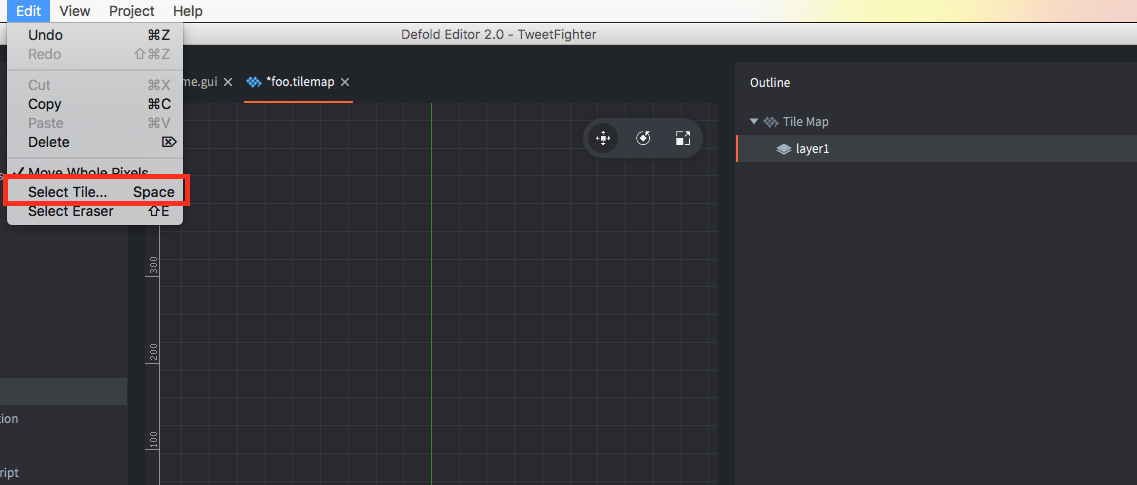1137x485 pixels.
Task: Open the Project menu
Action: click(131, 11)
